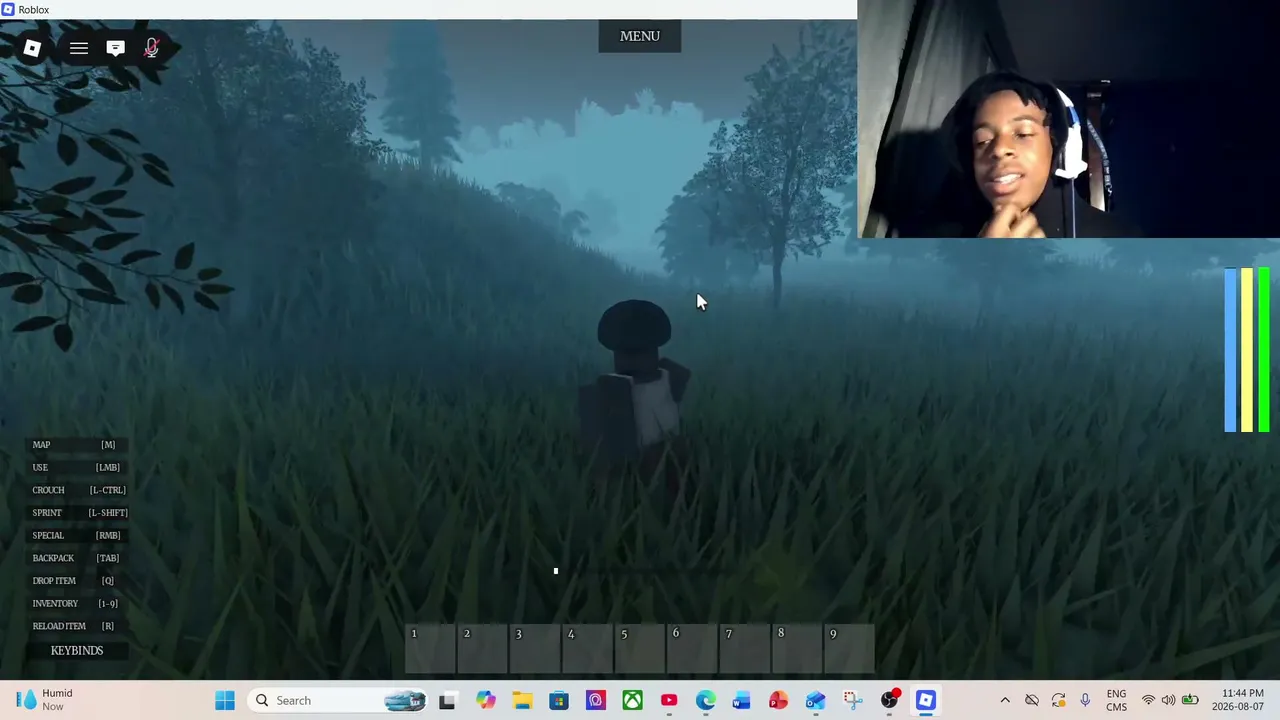Viewport: 1280px width, 720px height.
Task: Open File Explorer from the taskbar
Action: click(522, 700)
